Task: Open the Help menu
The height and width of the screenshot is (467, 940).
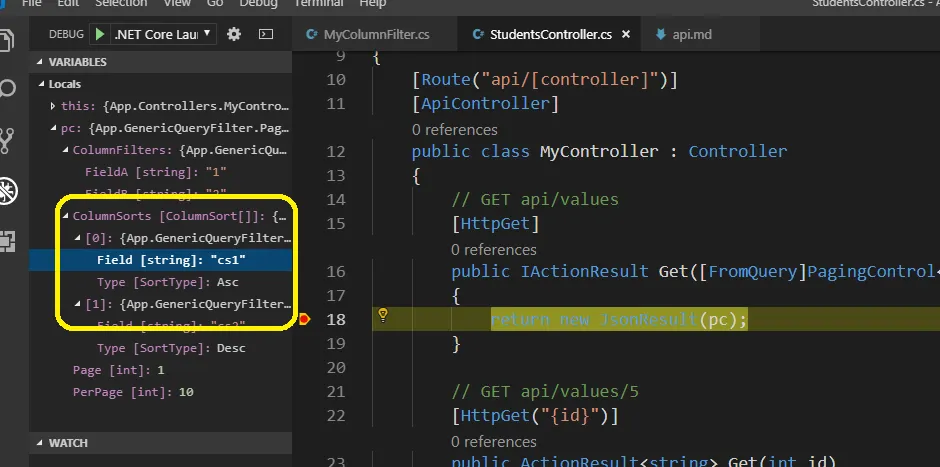Action: coord(372,3)
